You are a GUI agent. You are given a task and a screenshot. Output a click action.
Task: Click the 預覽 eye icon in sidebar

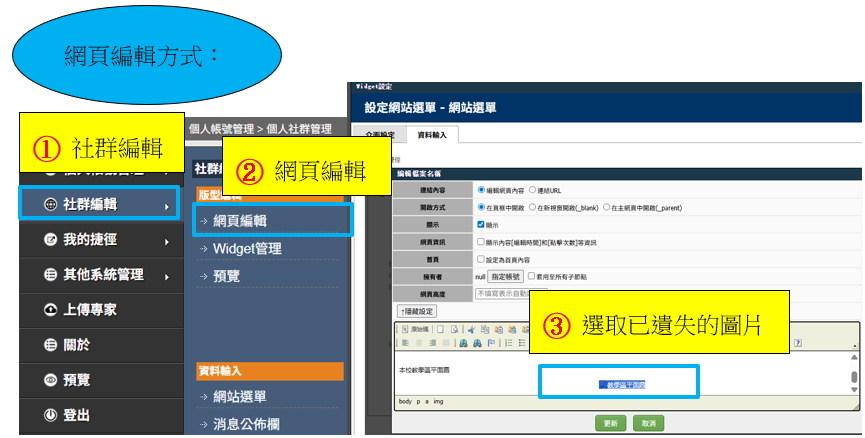click(x=50, y=380)
